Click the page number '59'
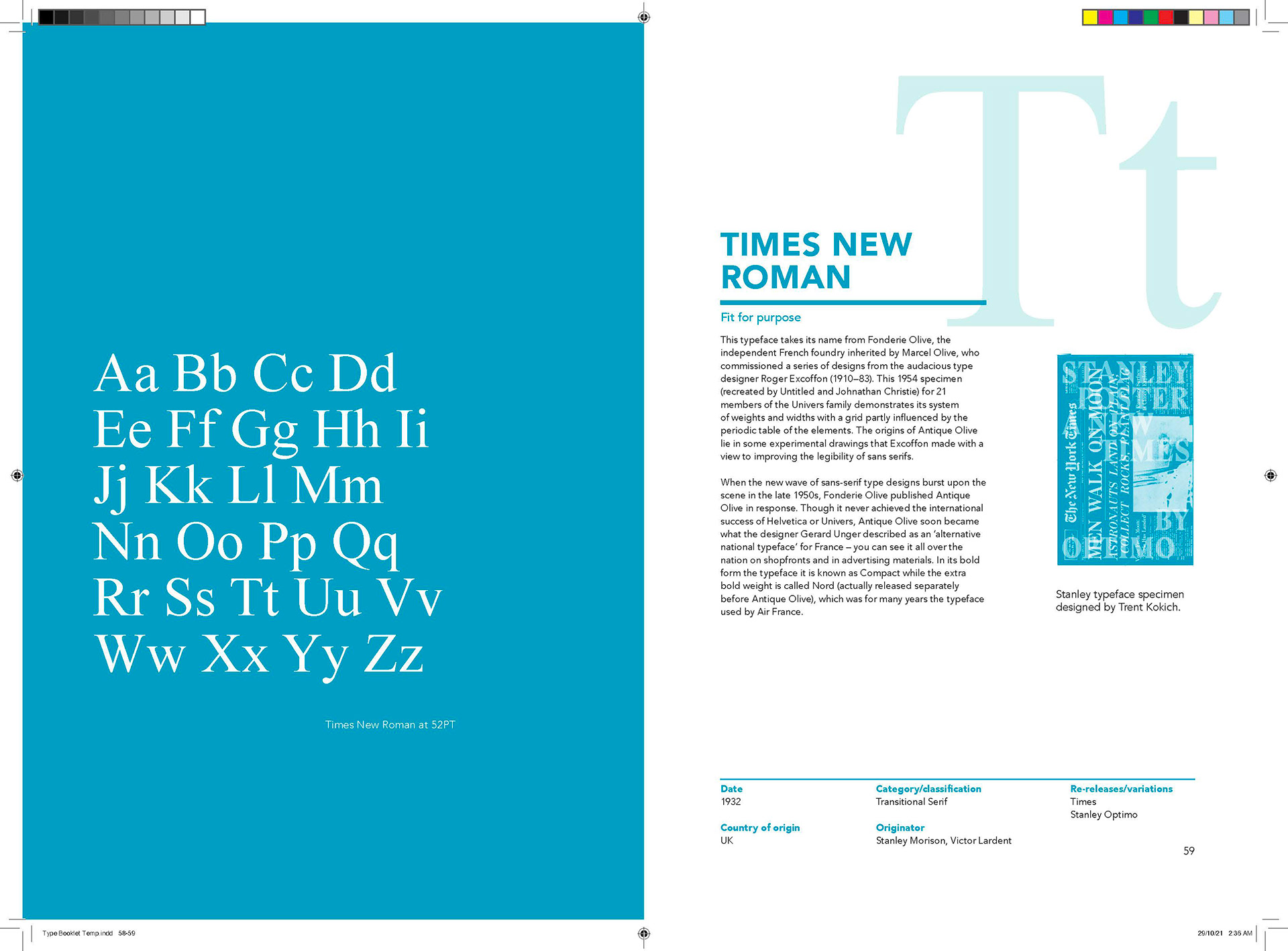1288x951 pixels. pyautogui.click(x=1189, y=850)
